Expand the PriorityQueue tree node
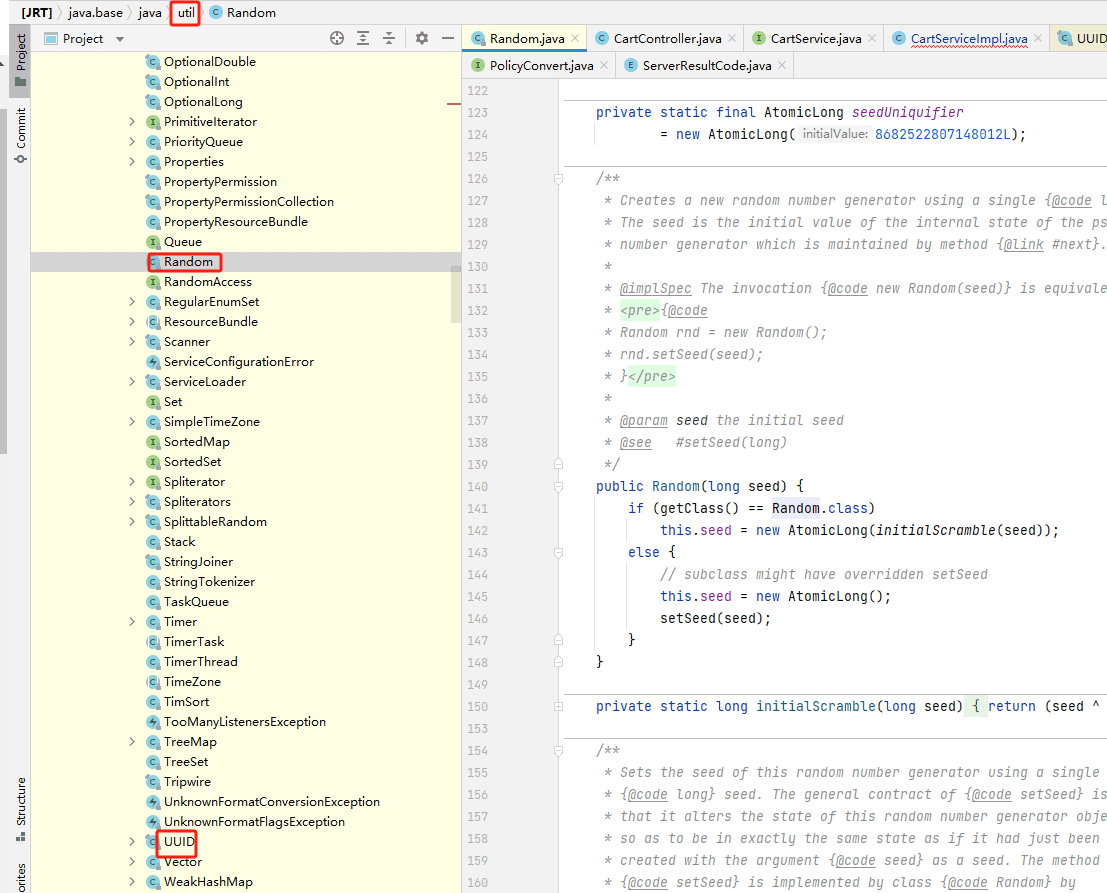This screenshot has height=893, width=1107. click(x=132, y=141)
